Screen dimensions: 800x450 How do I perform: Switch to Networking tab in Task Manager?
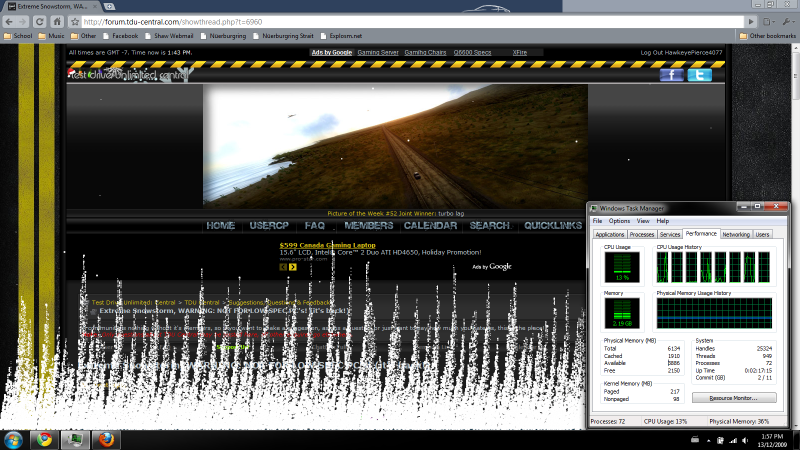pos(736,234)
